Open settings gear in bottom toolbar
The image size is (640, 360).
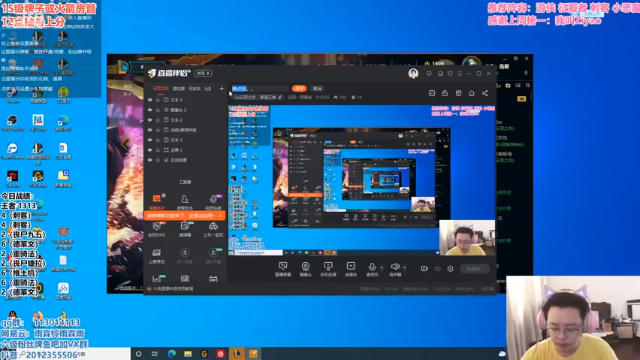point(450,269)
